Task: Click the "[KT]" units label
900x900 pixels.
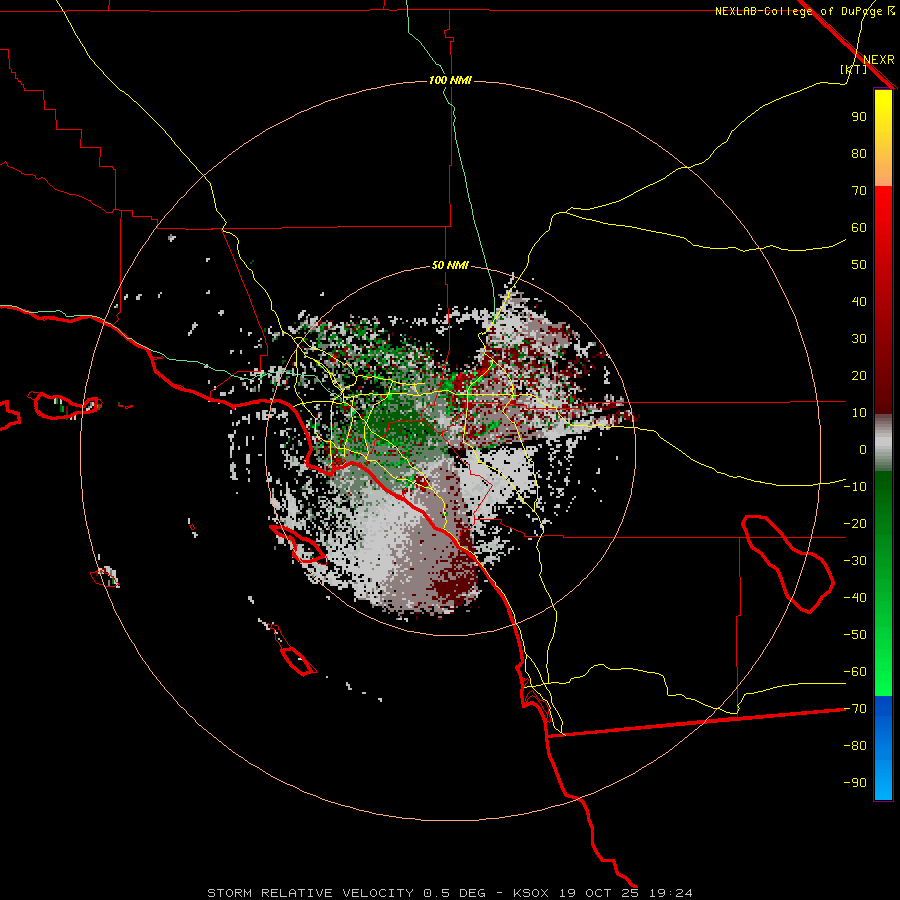Action: [x=853, y=69]
